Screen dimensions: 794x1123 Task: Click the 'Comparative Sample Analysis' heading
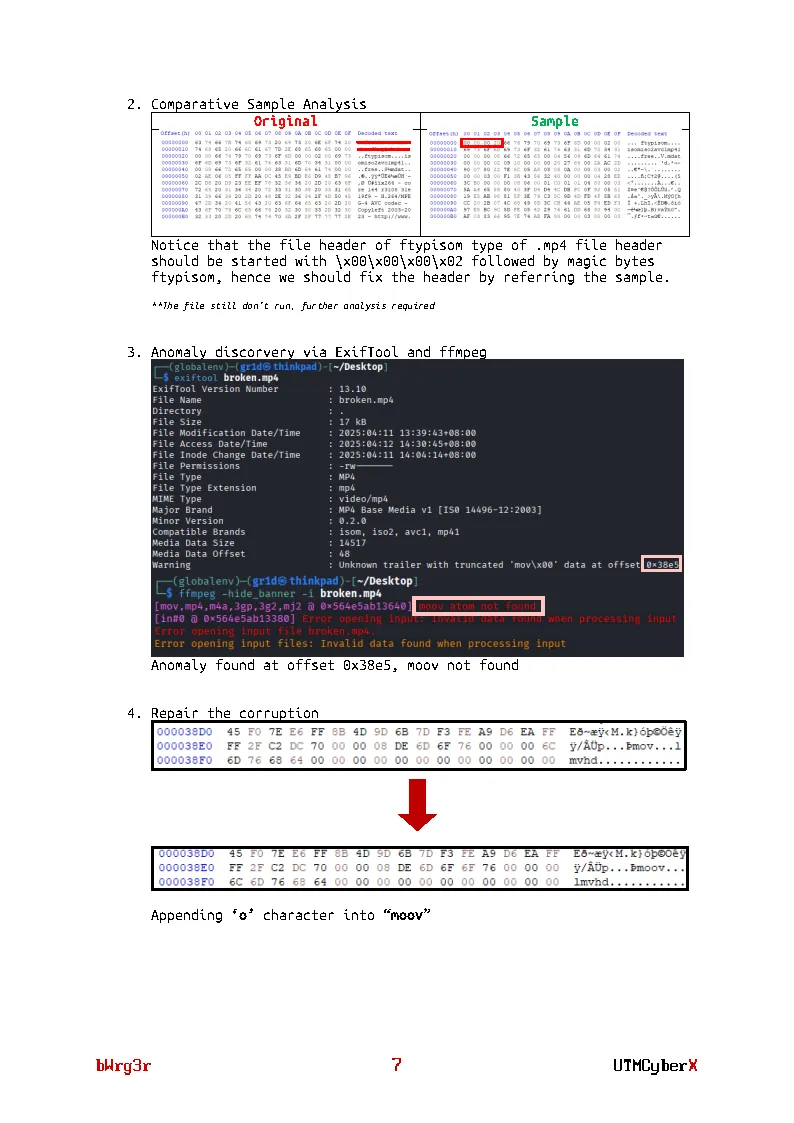pos(258,105)
